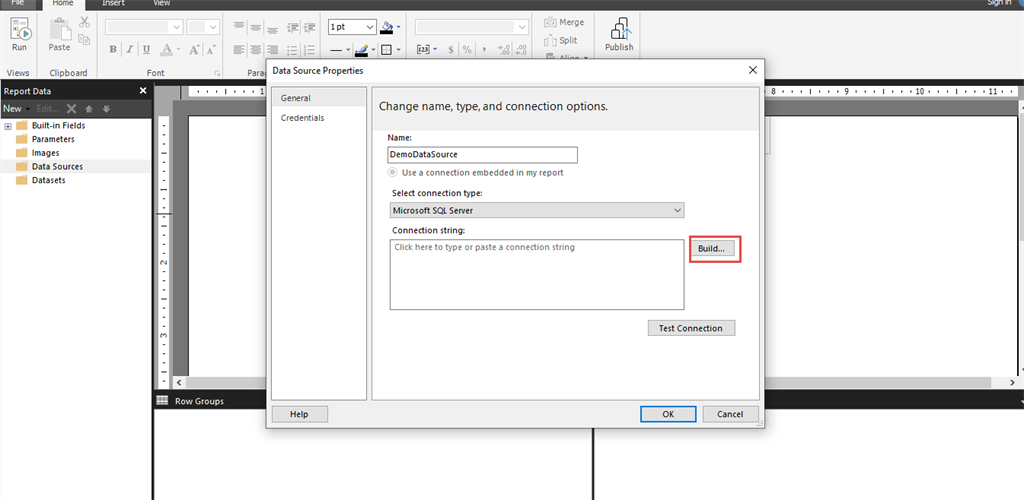Click the data source Name input field
Viewport: 1024px width, 500px height.
tap(483, 155)
